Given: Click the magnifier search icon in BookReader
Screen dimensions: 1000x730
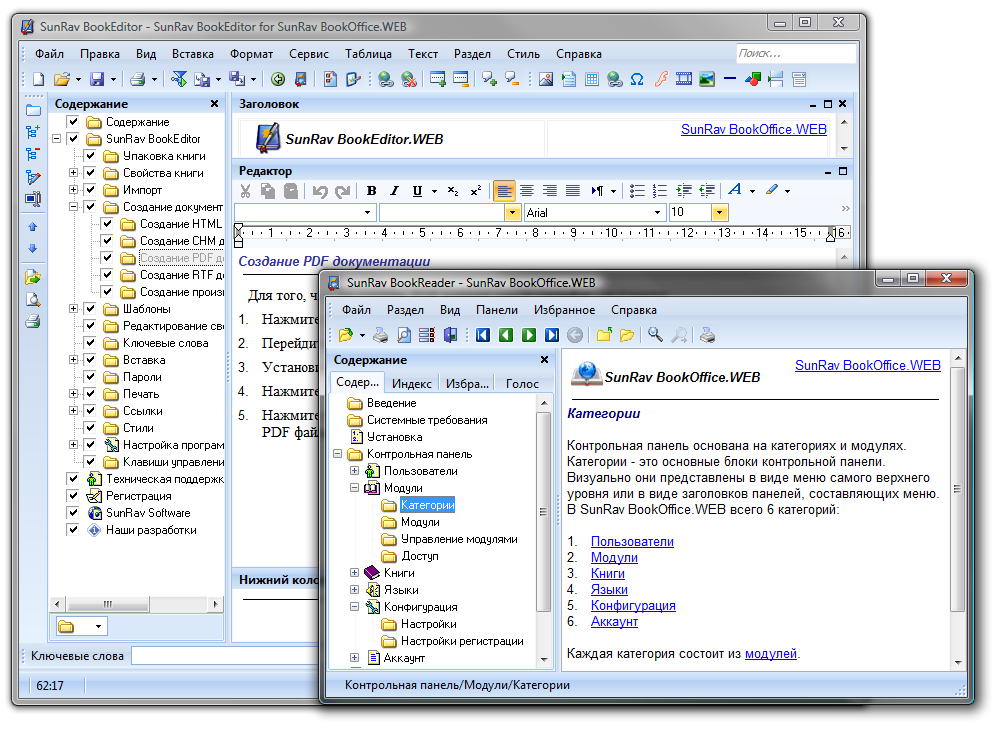Looking at the screenshot, I should point(655,335).
